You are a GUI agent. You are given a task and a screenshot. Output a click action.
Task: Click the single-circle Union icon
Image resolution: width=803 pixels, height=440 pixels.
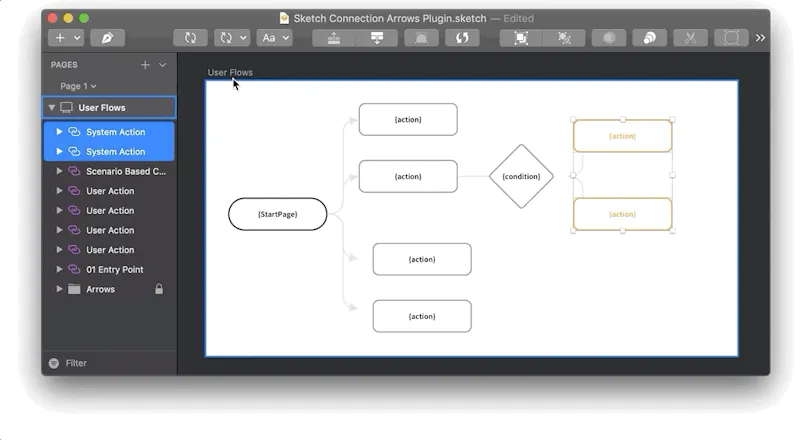coord(609,38)
